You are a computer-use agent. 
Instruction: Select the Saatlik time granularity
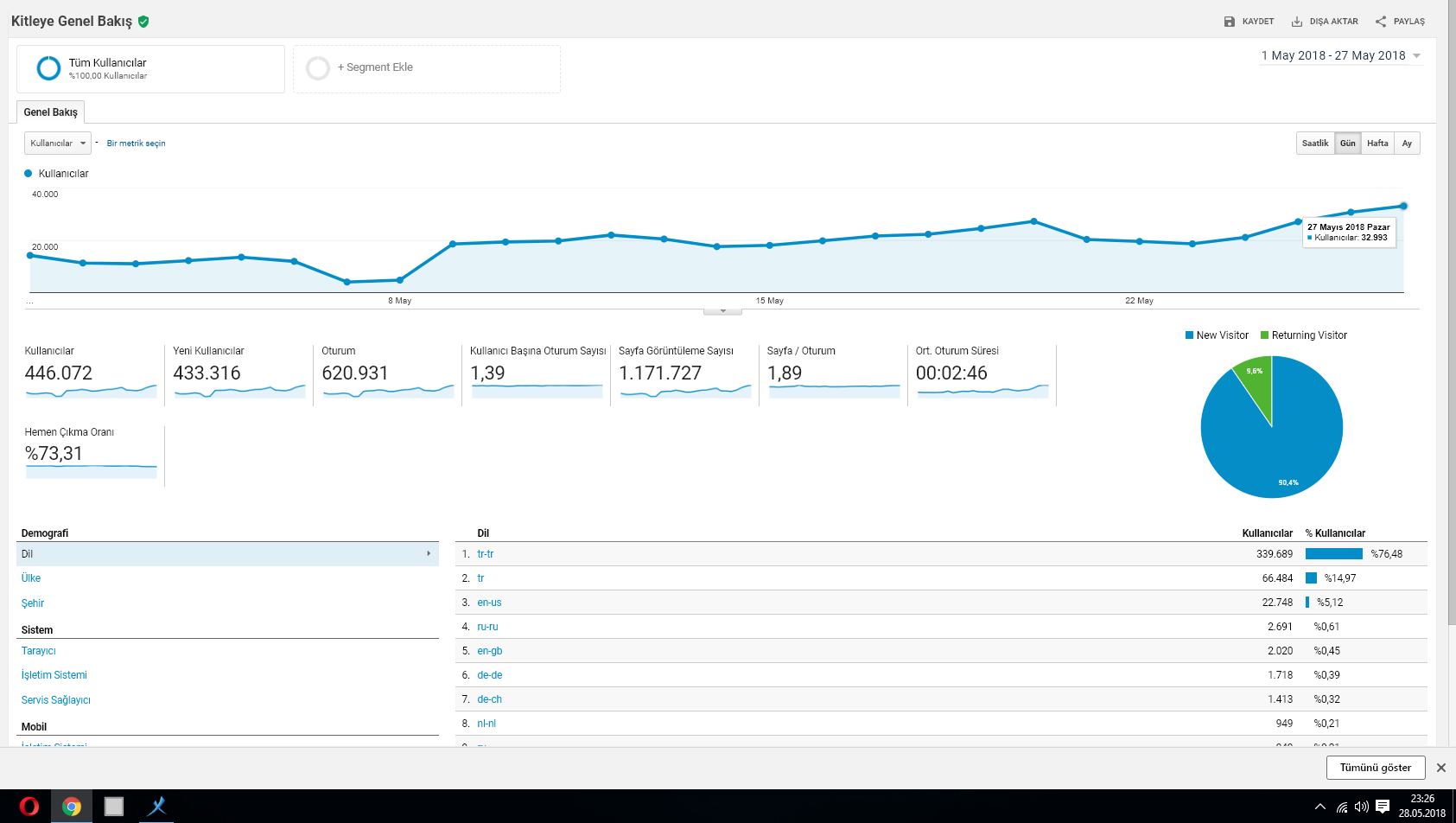[1315, 144]
